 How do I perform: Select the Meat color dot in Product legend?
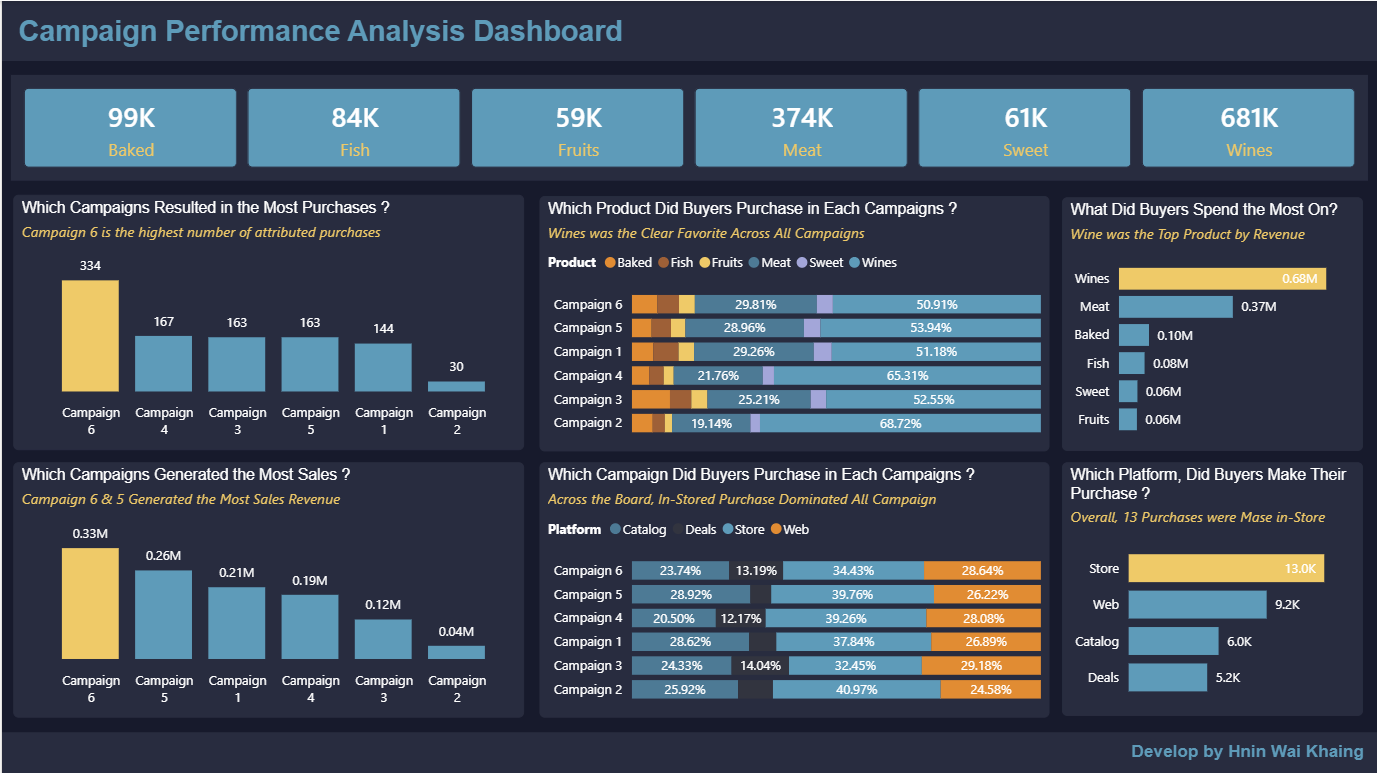point(753,263)
